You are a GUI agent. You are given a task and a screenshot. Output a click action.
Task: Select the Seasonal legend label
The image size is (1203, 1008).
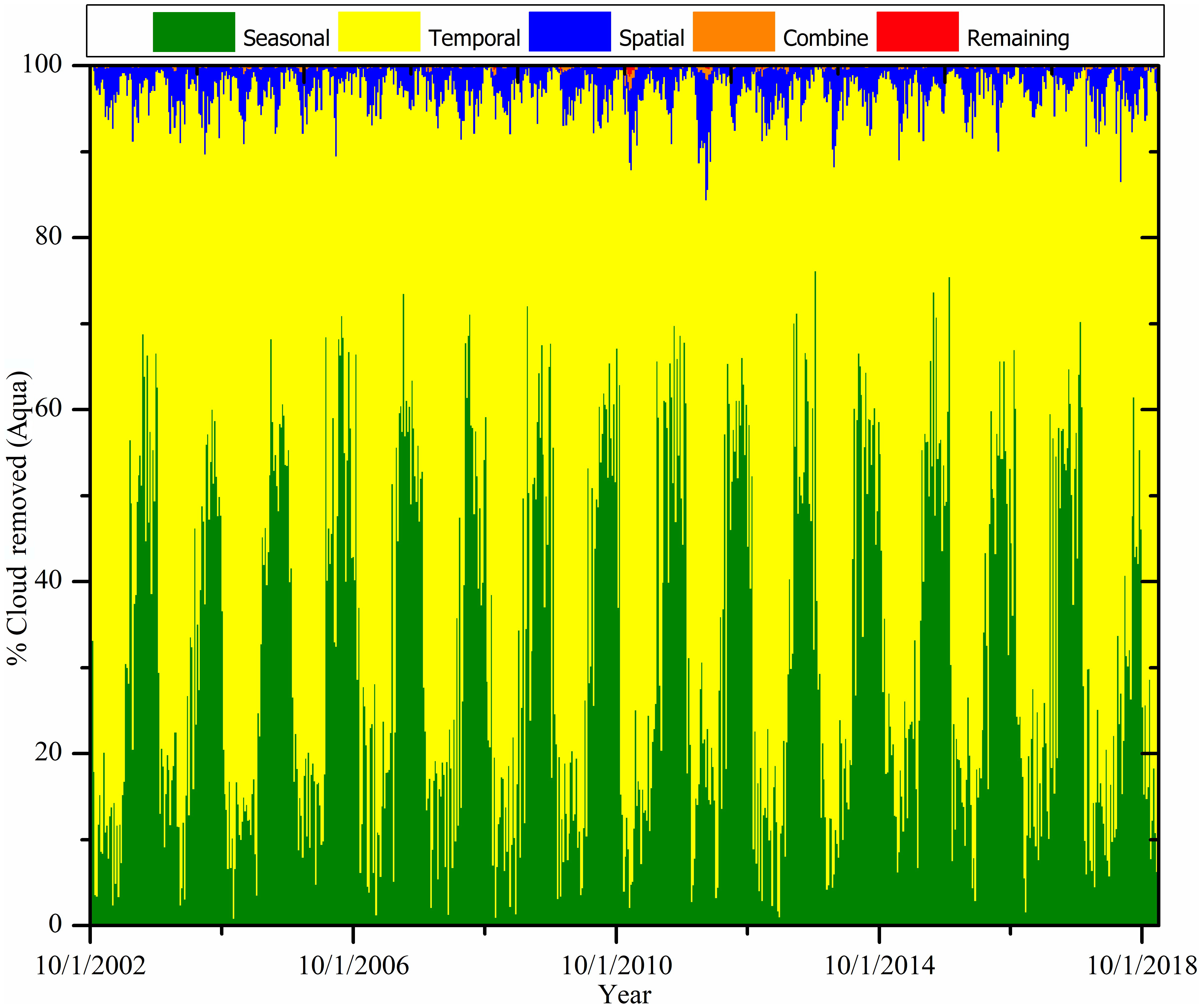coord(286,38)
